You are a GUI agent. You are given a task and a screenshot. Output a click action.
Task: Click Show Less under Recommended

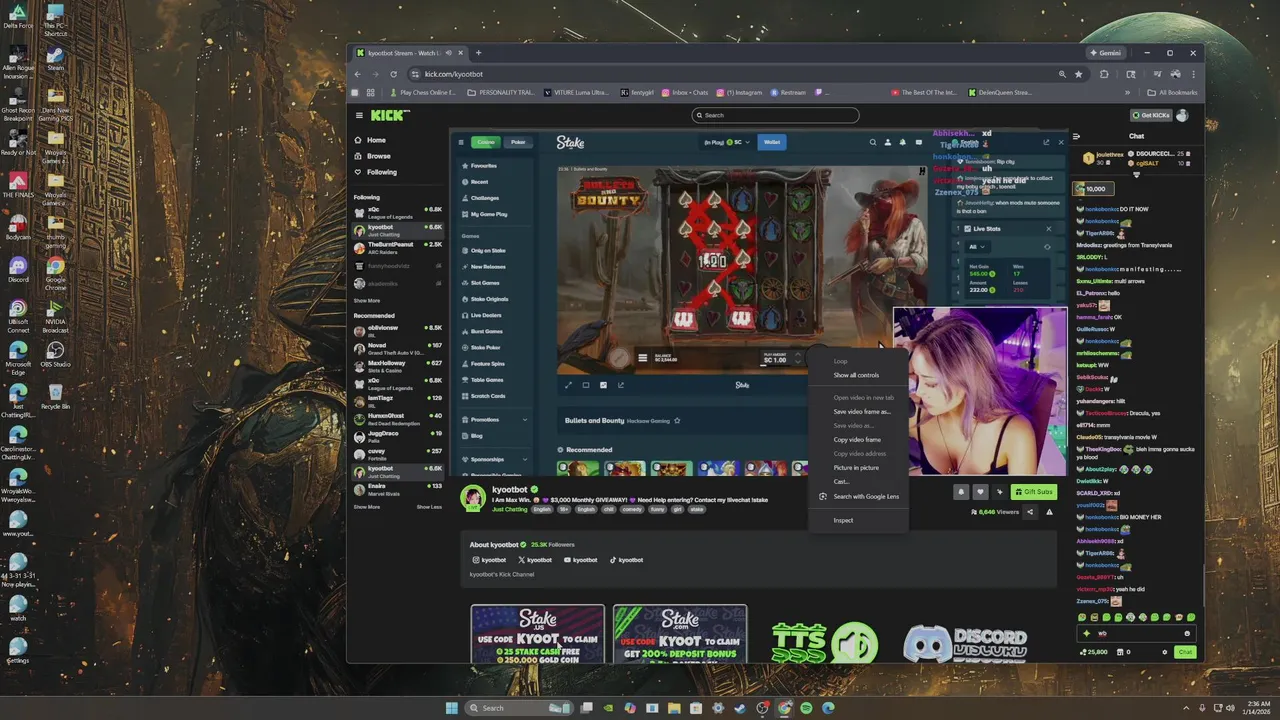[429, 507]
